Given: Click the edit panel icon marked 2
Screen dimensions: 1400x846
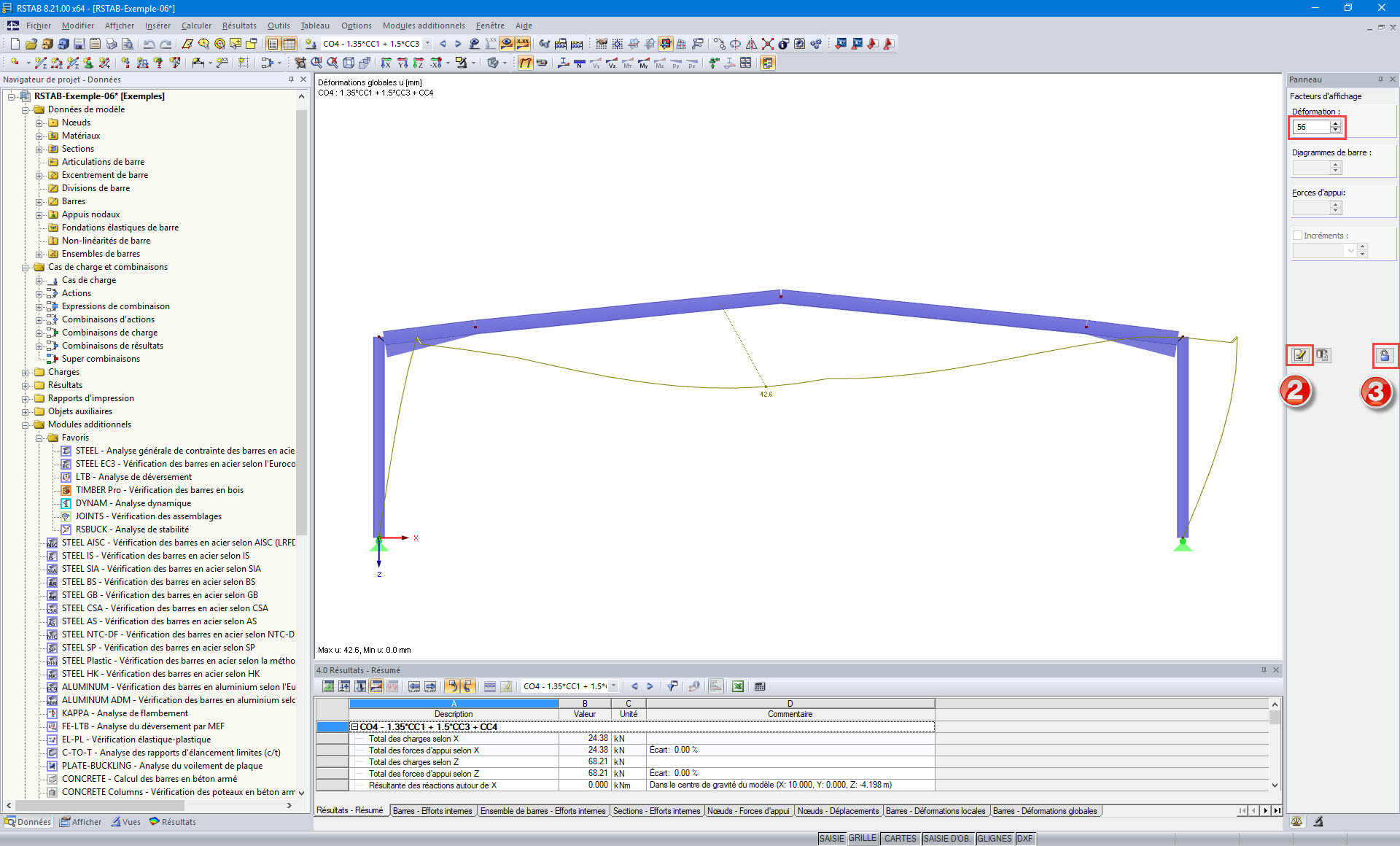Looking at the screenshot, I should click(x=1299, y=355).
